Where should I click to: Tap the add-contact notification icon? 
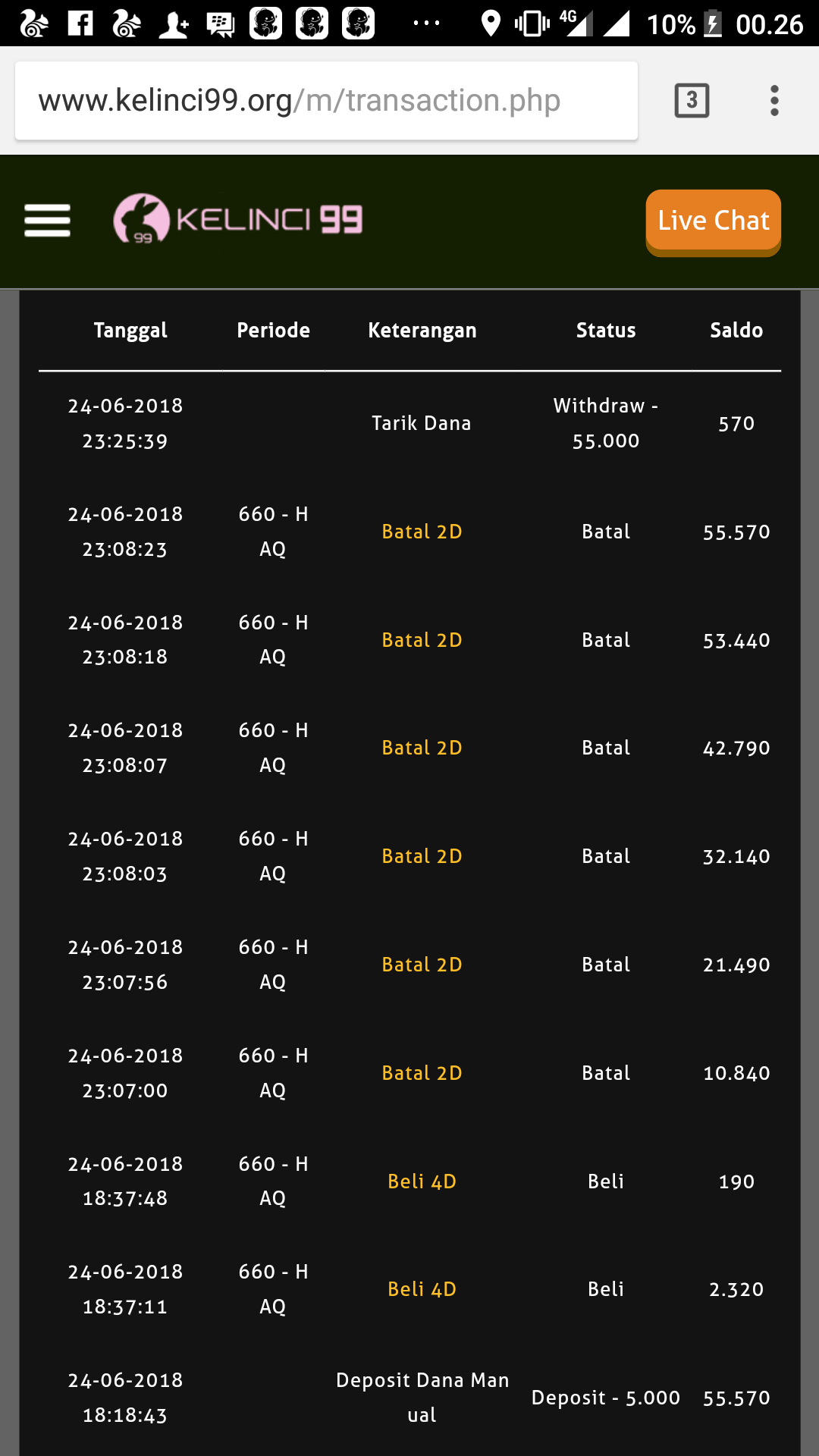174,24
